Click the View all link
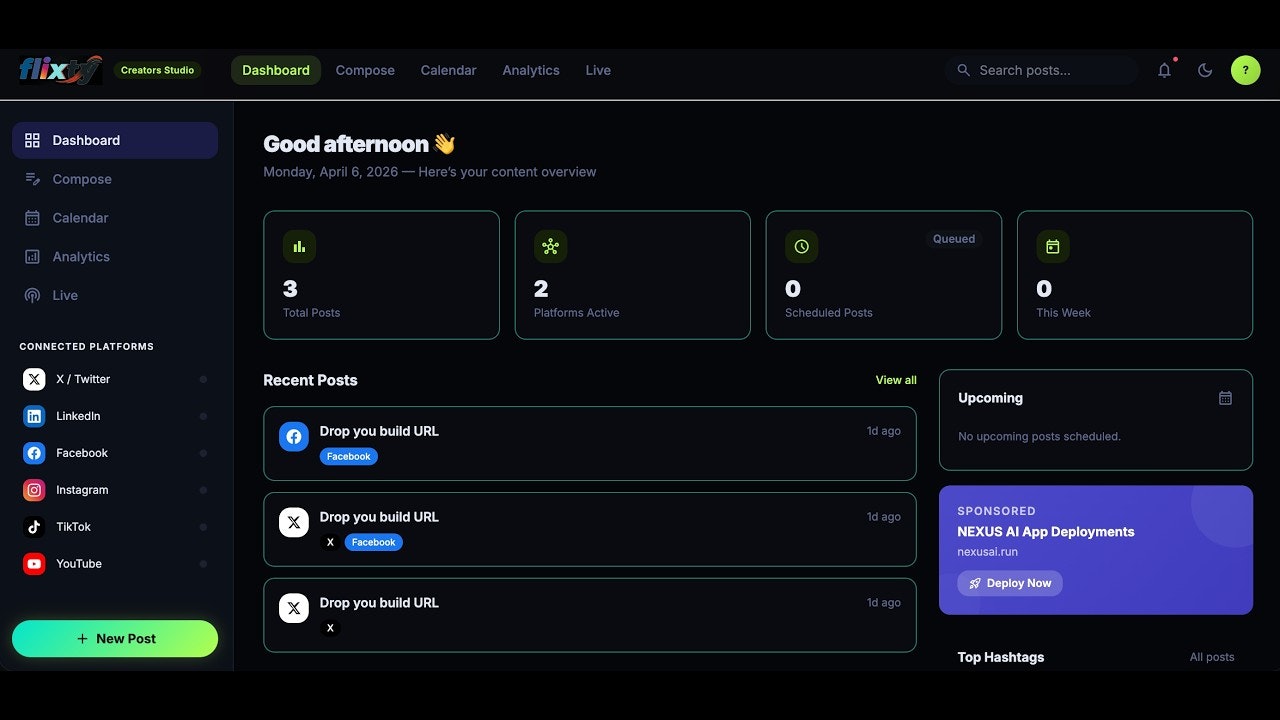This screenshot has width=1280, height=720. tap(896, 380)
